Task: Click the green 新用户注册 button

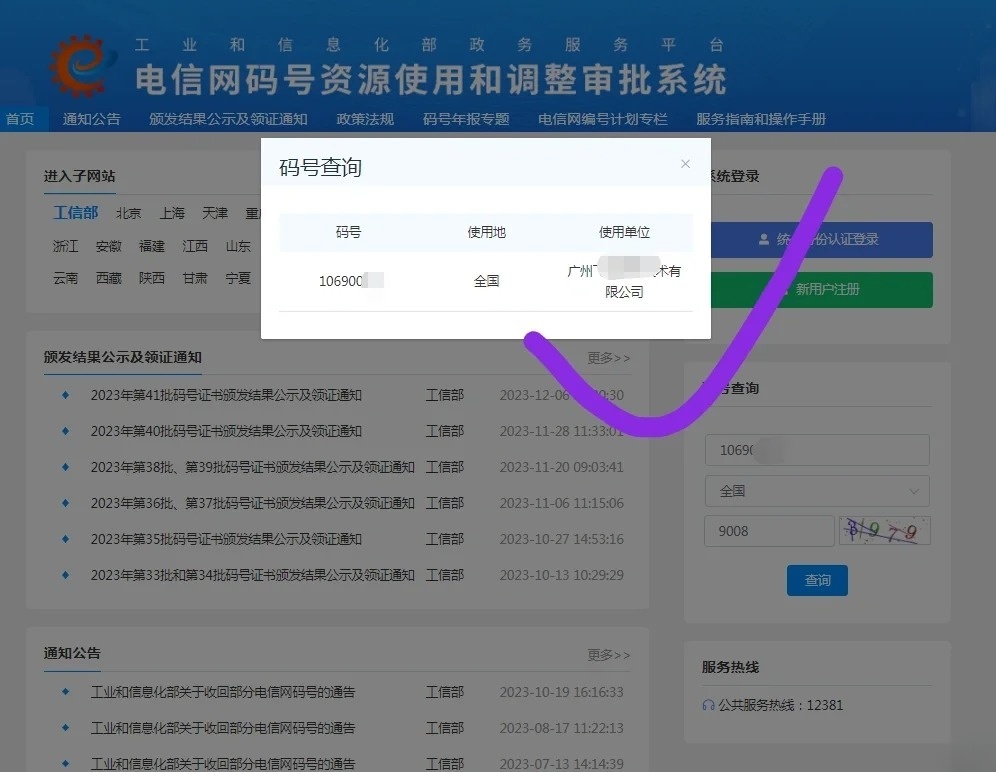Action: click(817, 289)
